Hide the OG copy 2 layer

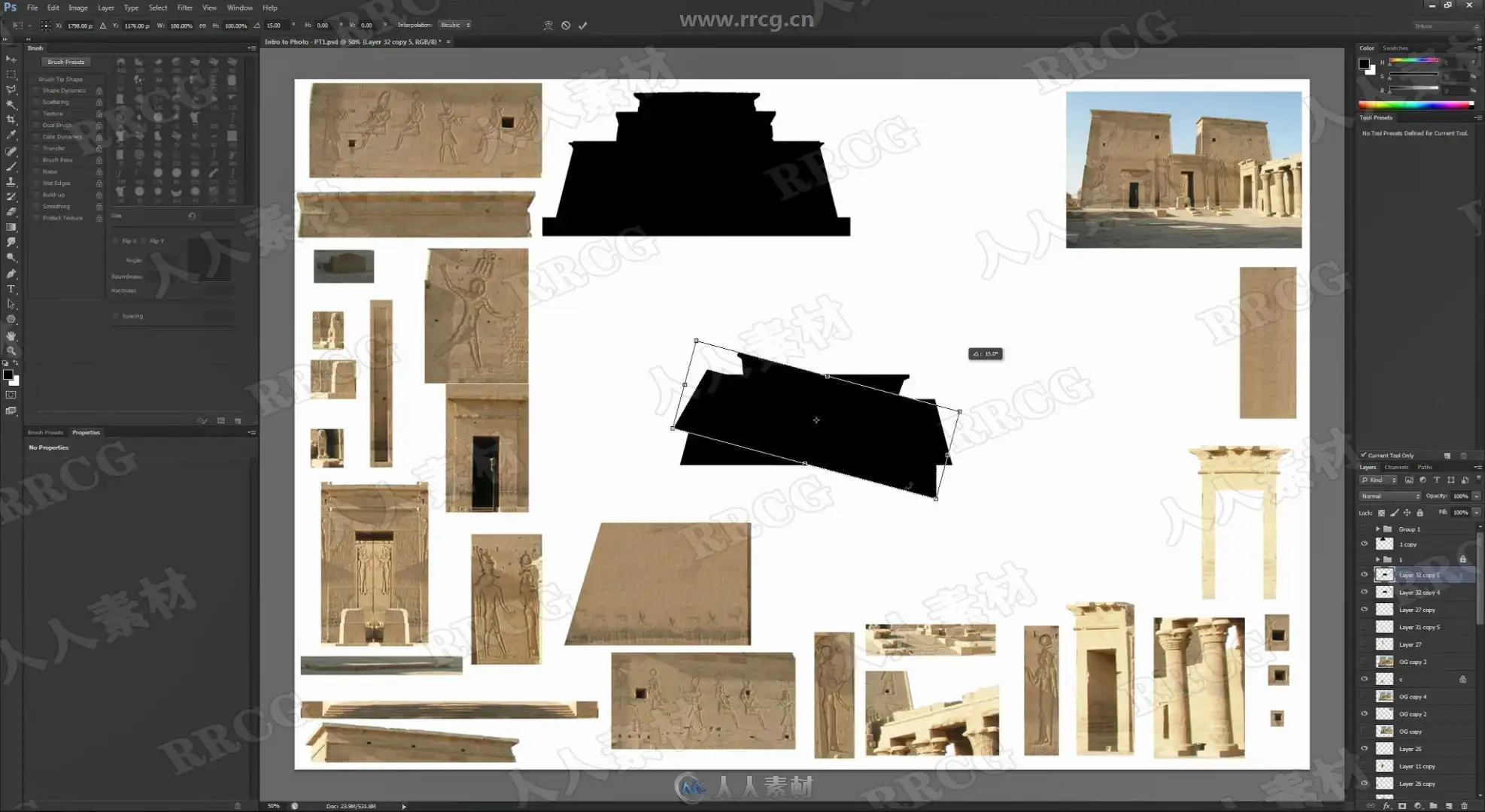[x=1364, y=714]
